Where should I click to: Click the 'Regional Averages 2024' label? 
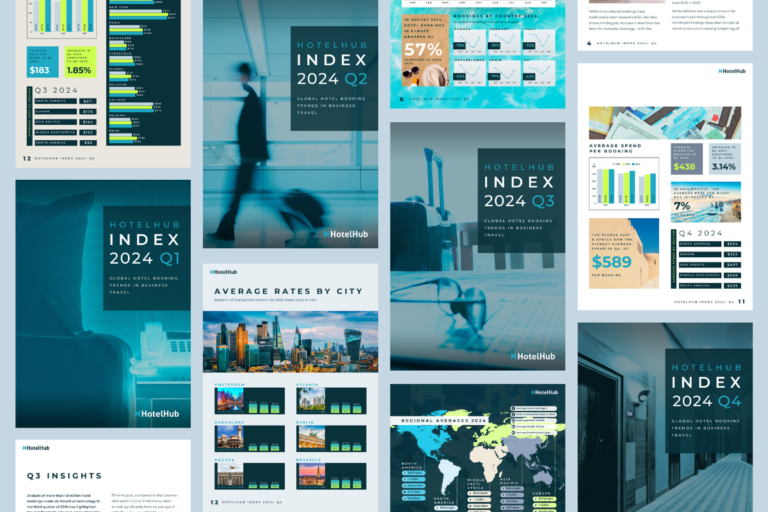[x=444, y=420]
